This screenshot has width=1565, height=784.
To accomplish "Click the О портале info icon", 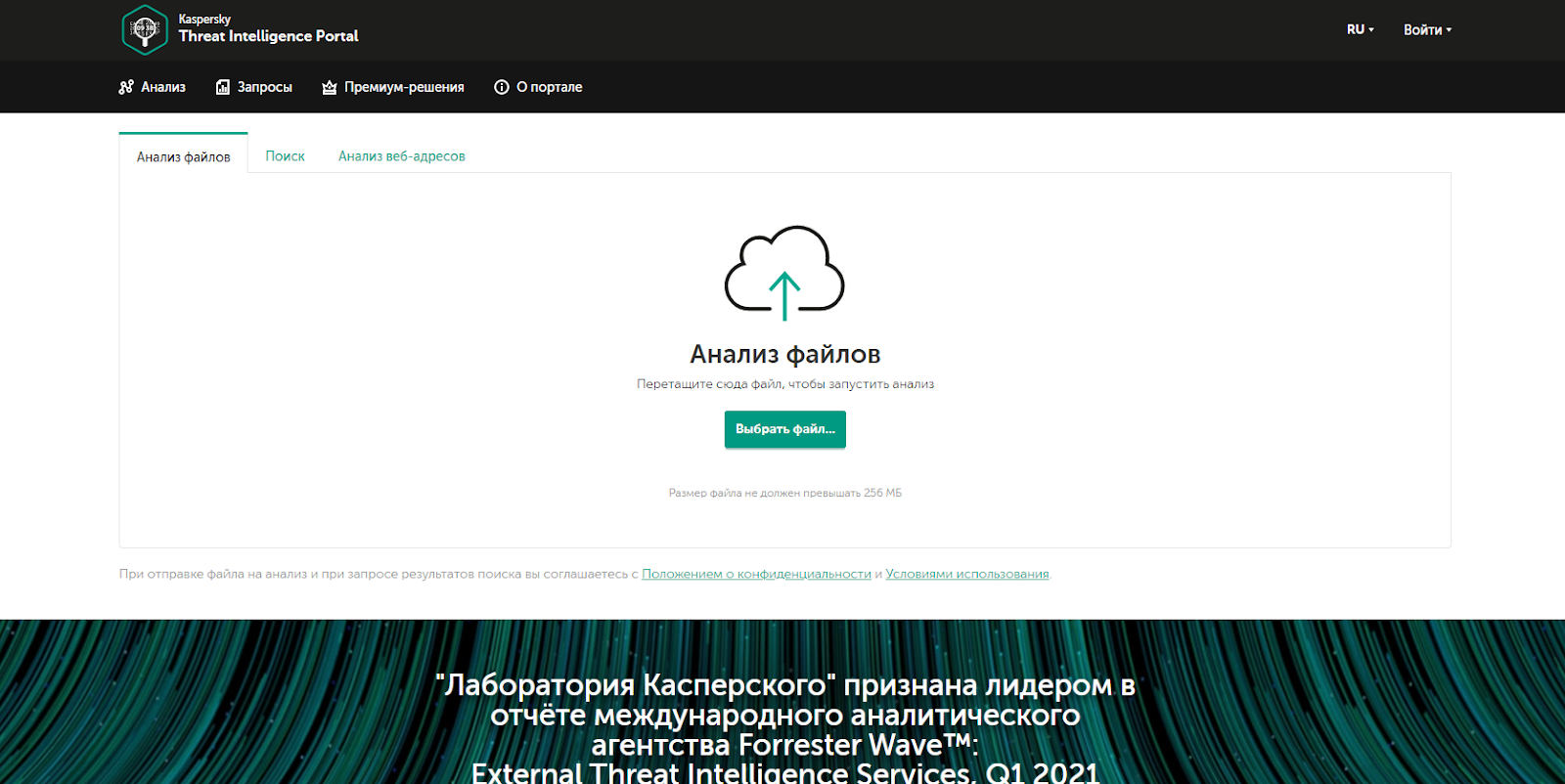I will point(502,87).
